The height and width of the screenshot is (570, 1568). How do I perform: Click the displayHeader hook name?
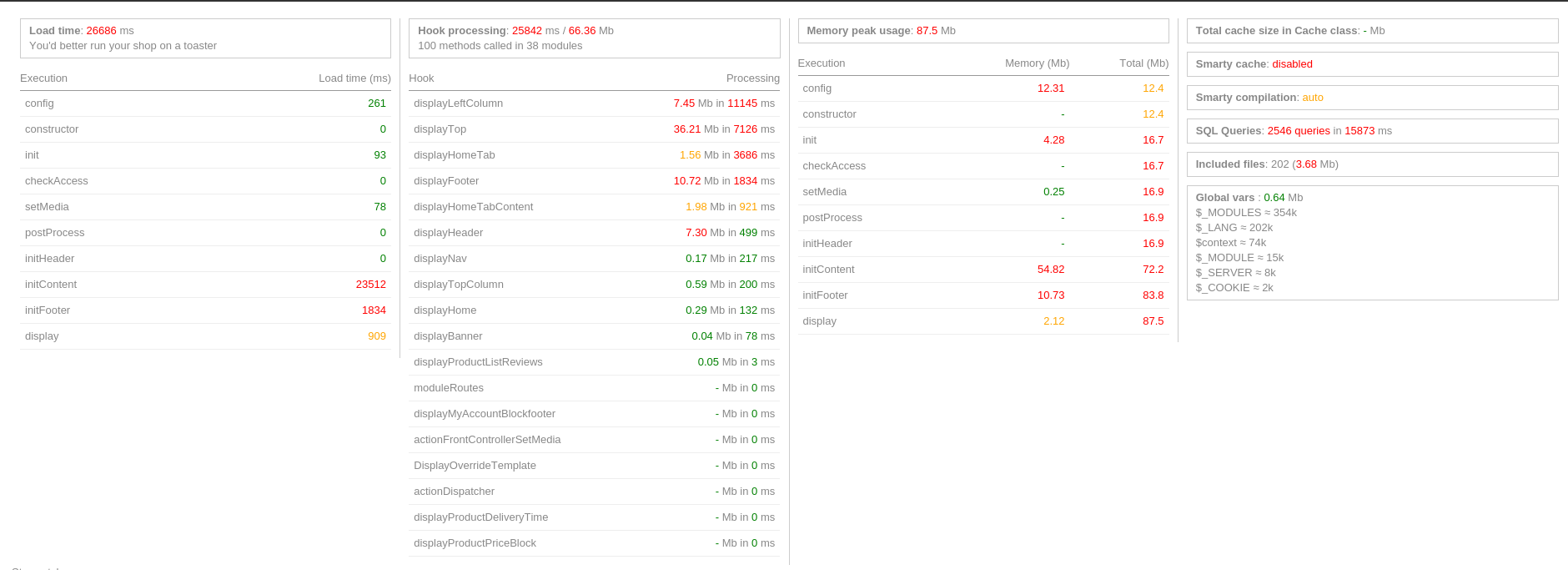[448, 233]
